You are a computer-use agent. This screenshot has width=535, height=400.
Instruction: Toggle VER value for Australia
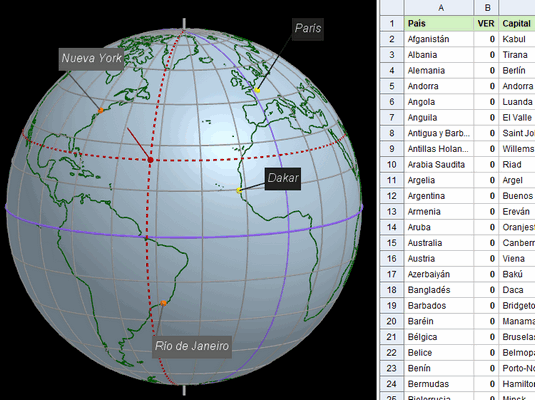[x=487, y=243]
